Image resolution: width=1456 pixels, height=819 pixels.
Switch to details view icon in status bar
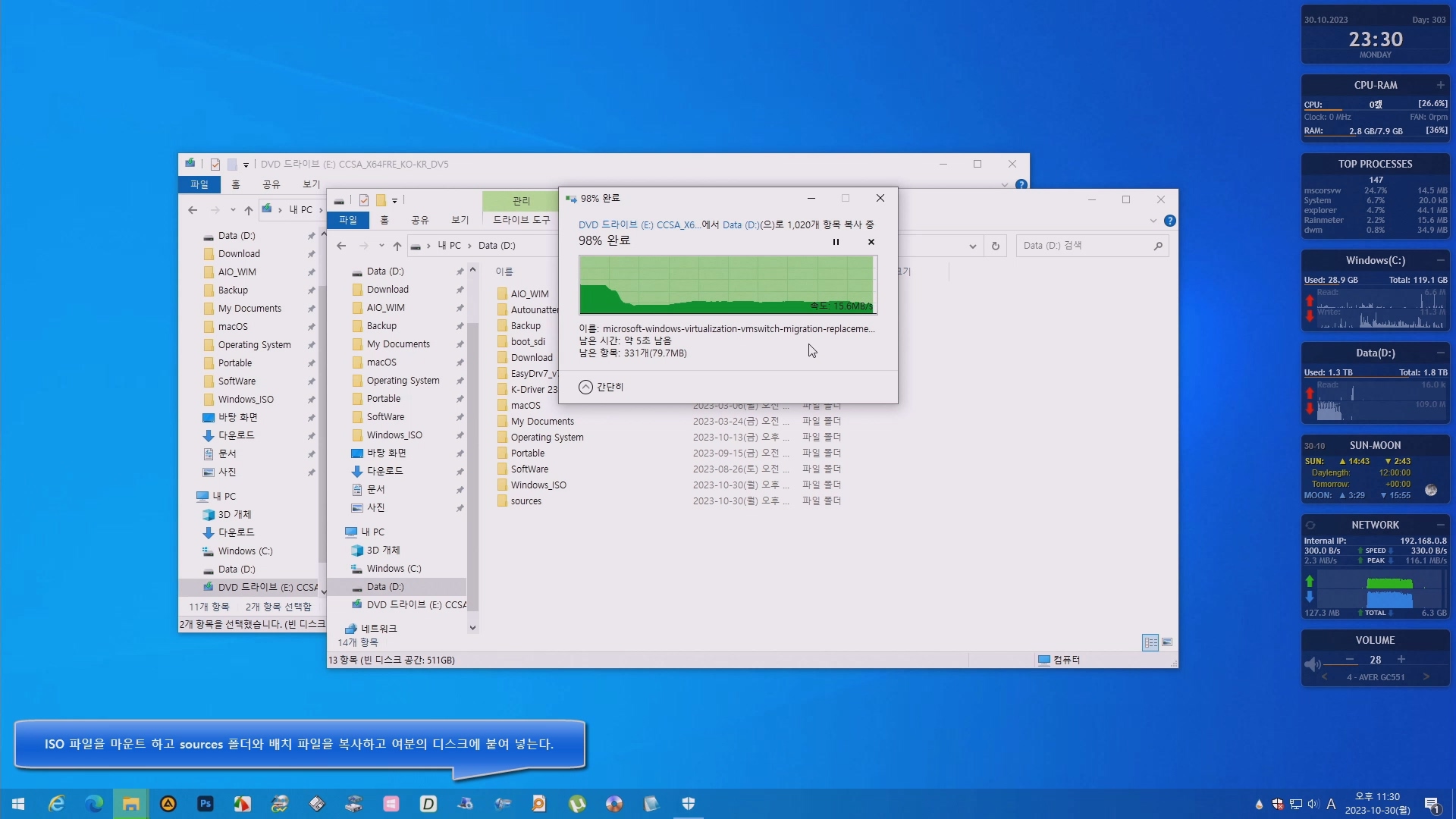(1150, 642)
